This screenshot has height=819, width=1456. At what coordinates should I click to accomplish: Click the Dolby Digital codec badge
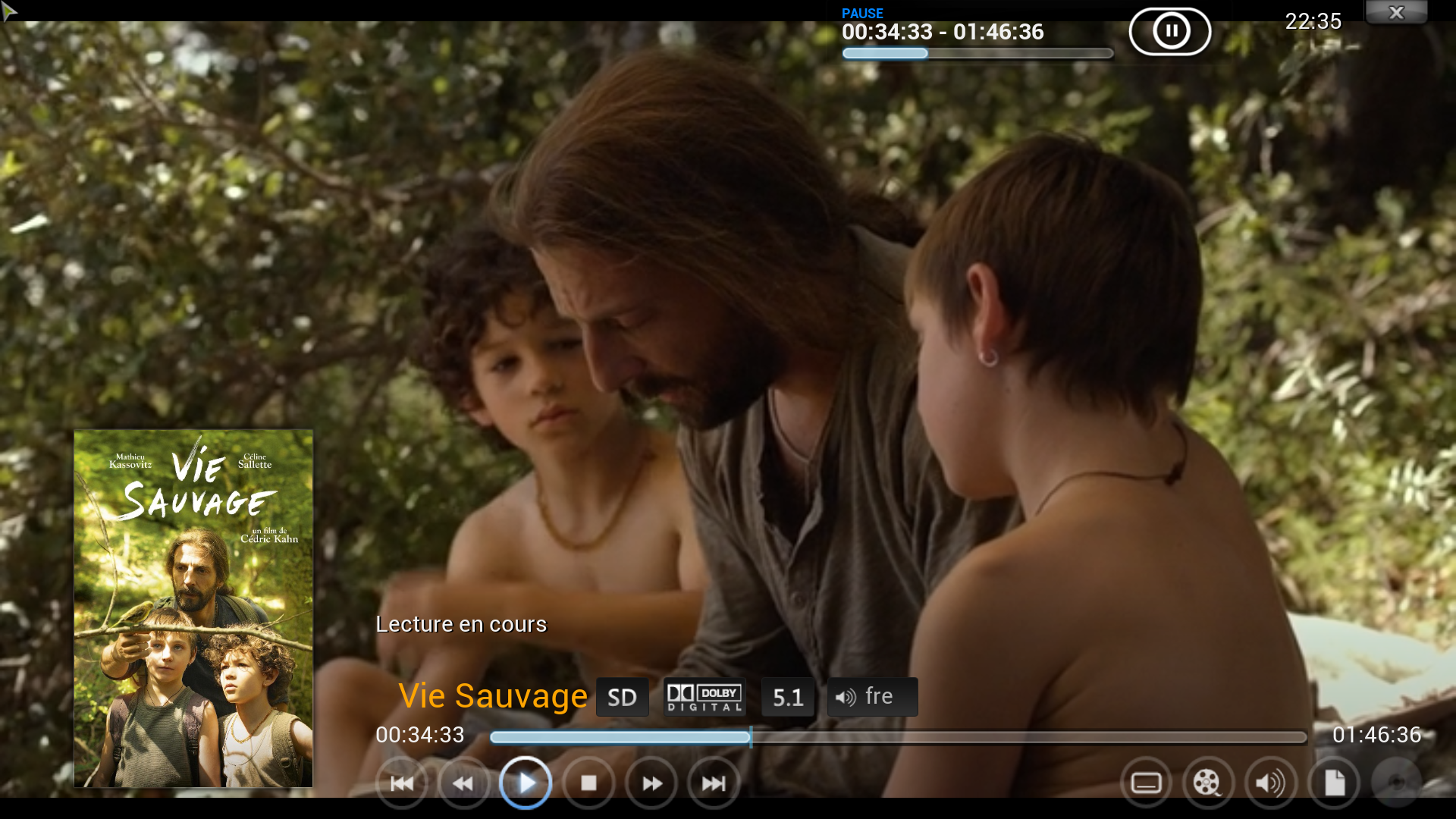(x=704, y=697)
